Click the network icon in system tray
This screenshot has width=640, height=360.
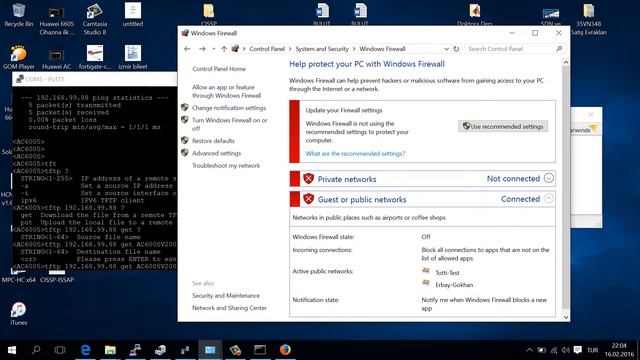[553, 350]
